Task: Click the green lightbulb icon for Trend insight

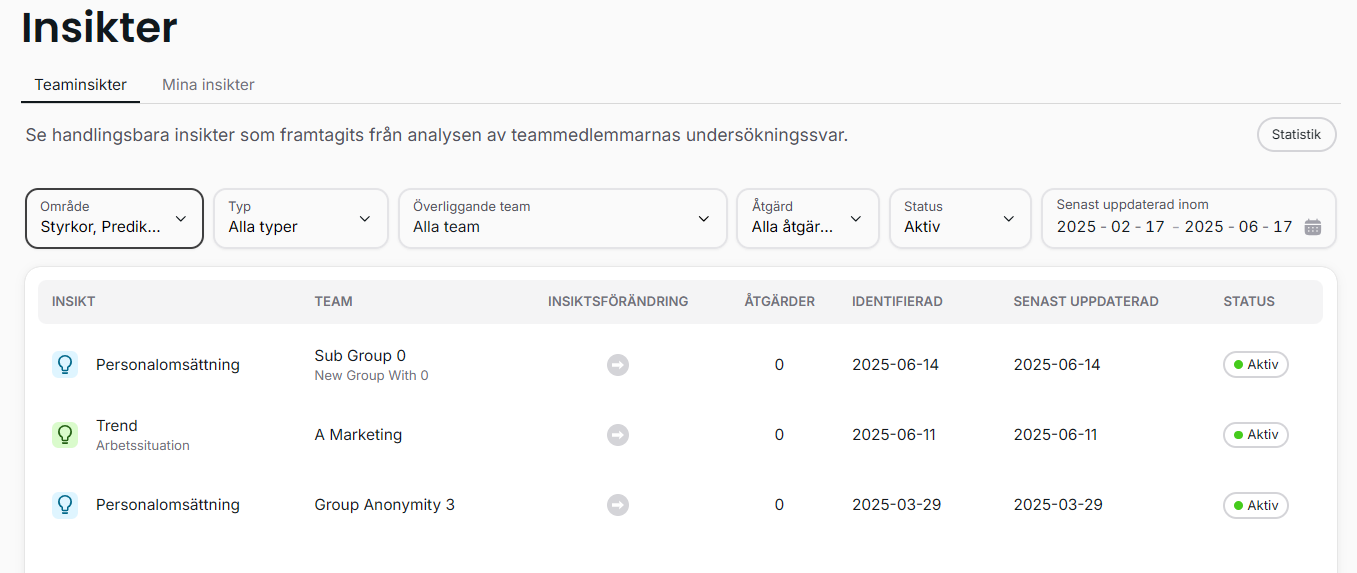Action: coord(65,435)
